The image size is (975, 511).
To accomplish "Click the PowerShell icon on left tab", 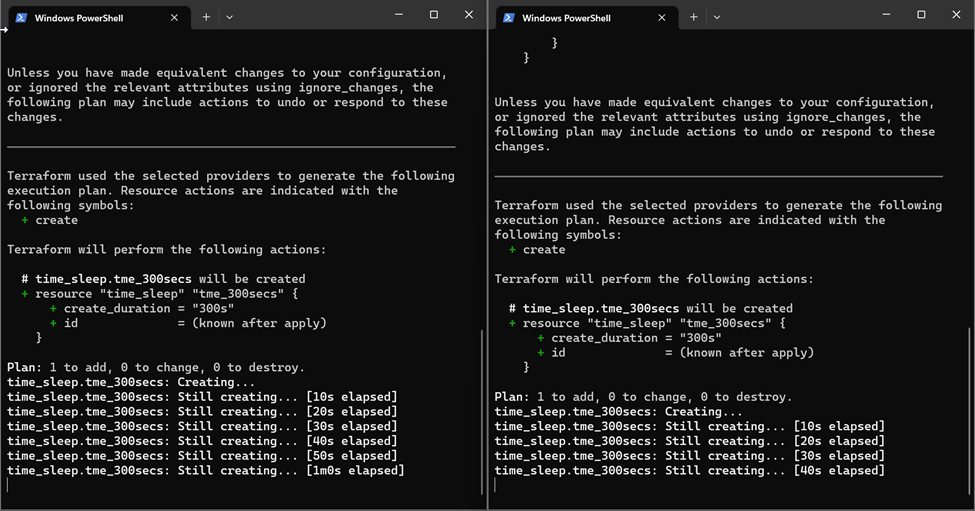I will [x=21, y=17].
